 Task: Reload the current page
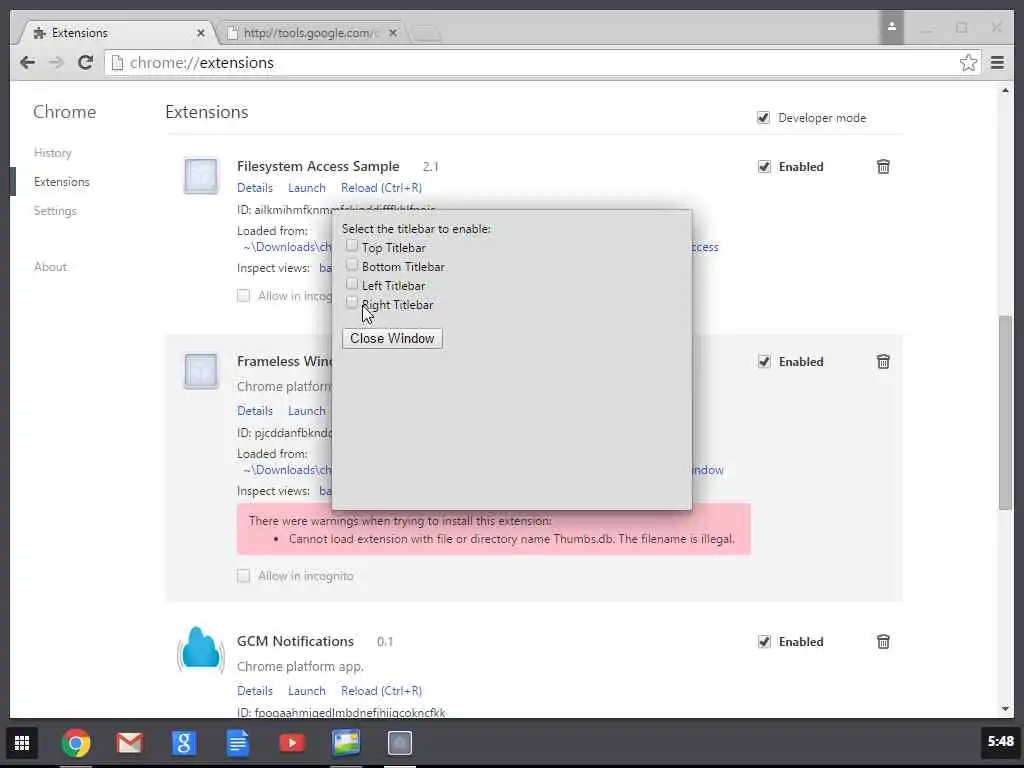pyautogui.click(x=86, y=63)
